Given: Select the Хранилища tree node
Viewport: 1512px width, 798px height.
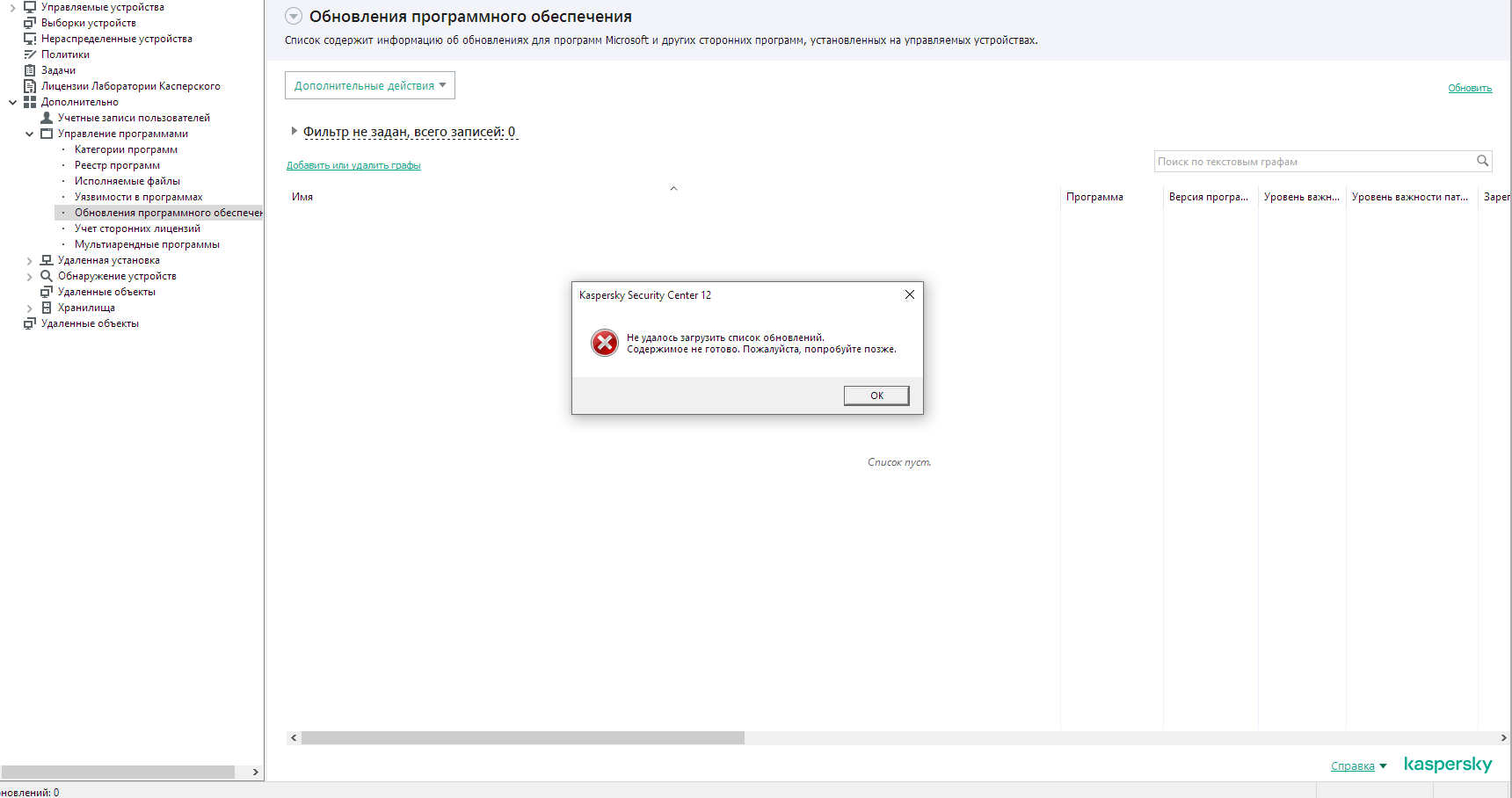Looking at the screenshot, I should click(86, 308).
